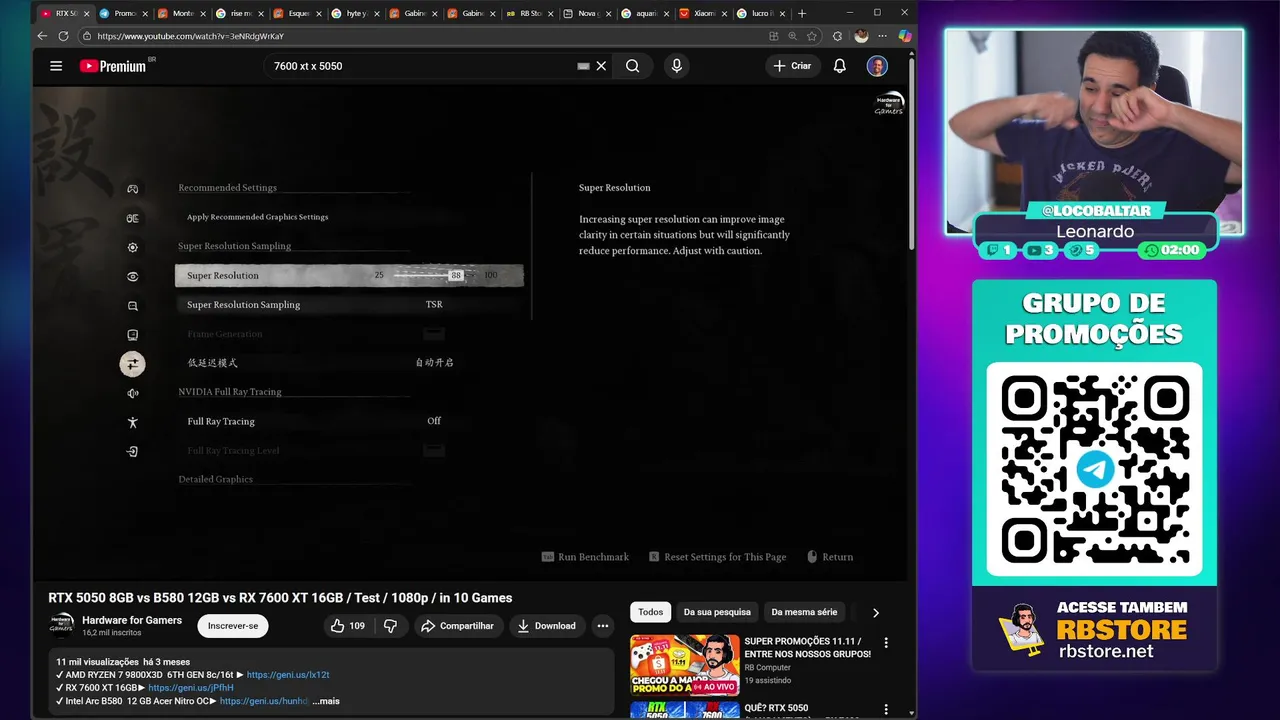Viewport: 1280px width, 720px height.
Task: Adjust the Super Resolution slider at 88
Action: point(456,275)
